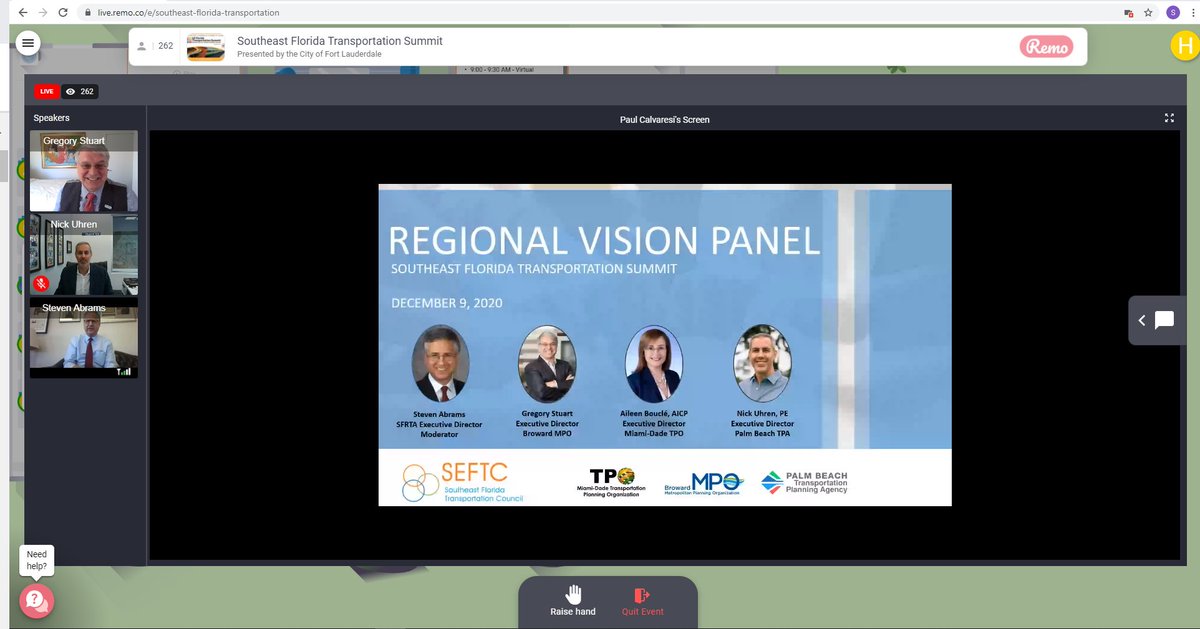Open the Need help question icon

(36, 600)
